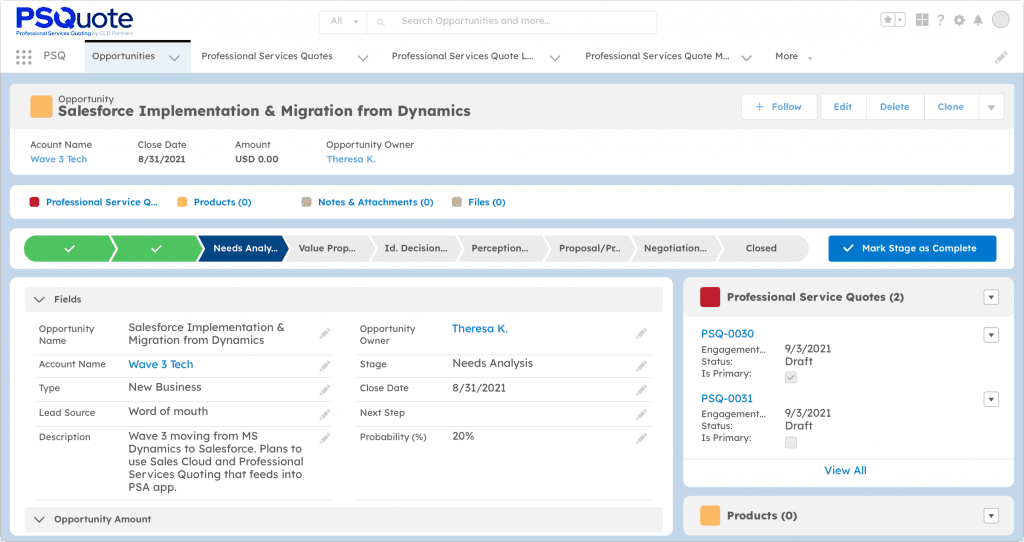This screenshot has width=1024, height=542.
Task: Open the Notifications bell icon
Action: click(x=978, y=20)
